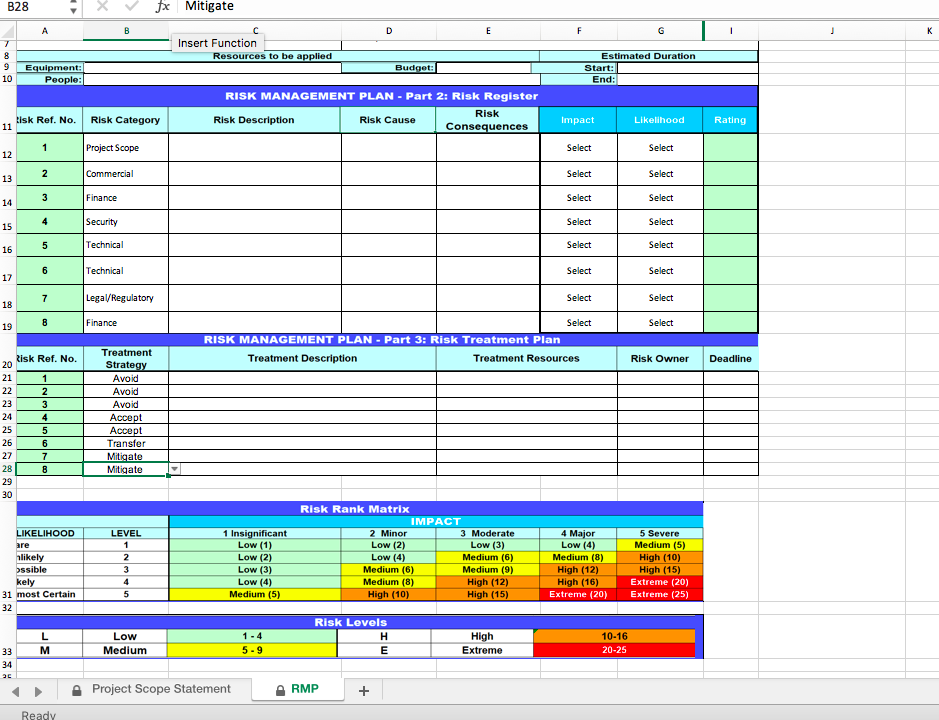The width and height of the screenshot is (939, 720).
Task: Click select-all corner of the sheet
Action: pos(8,31)
